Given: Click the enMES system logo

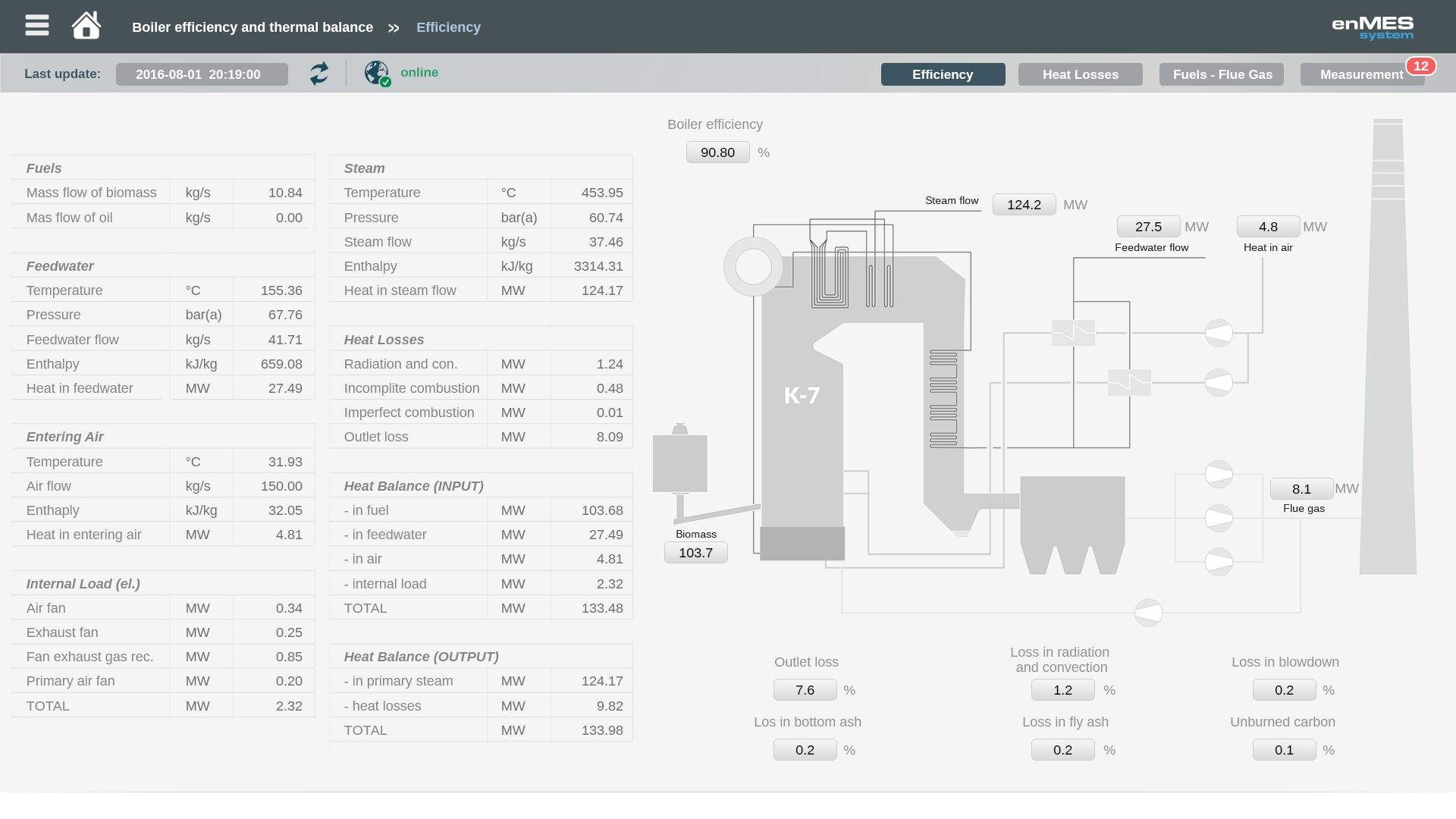Looking at the screenshot, I should pos(1373,27).
